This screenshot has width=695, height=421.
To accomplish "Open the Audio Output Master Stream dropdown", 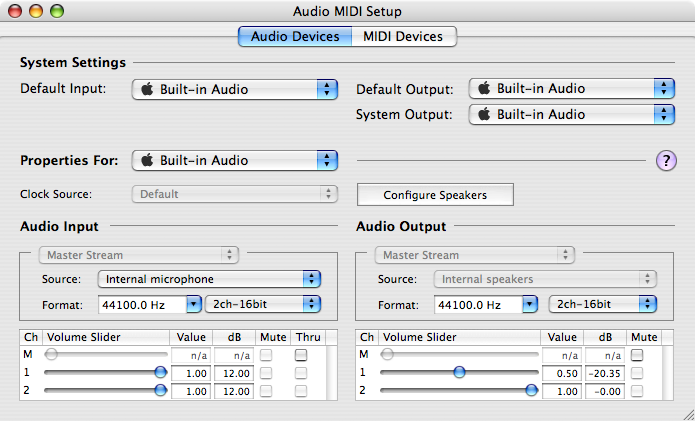I will point(475,255).
